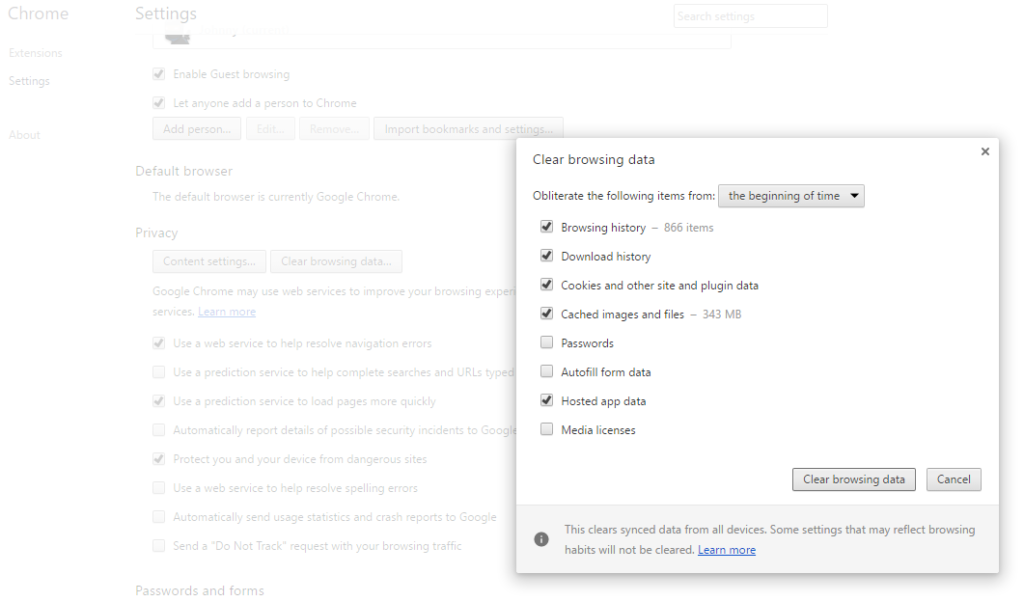Open the Learn more link in dialog
The width and height of the screenshot is (1024, 602).
(x=726, y=550)
